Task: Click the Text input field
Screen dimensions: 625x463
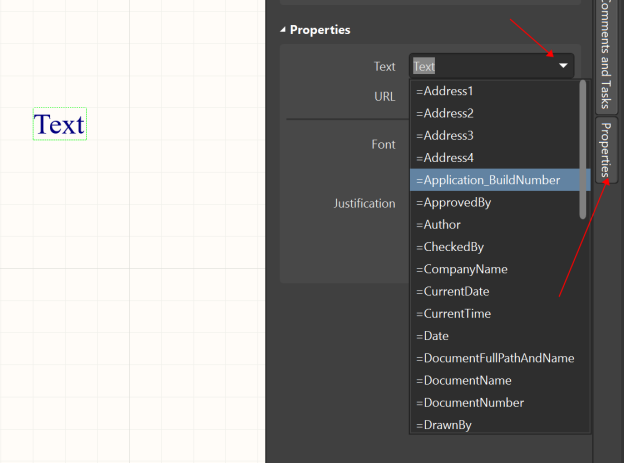Action: click(x=480, y=67)
